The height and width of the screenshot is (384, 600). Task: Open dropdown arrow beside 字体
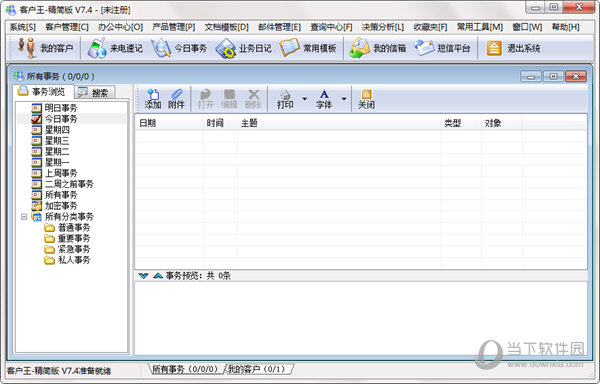pos(344,99)
